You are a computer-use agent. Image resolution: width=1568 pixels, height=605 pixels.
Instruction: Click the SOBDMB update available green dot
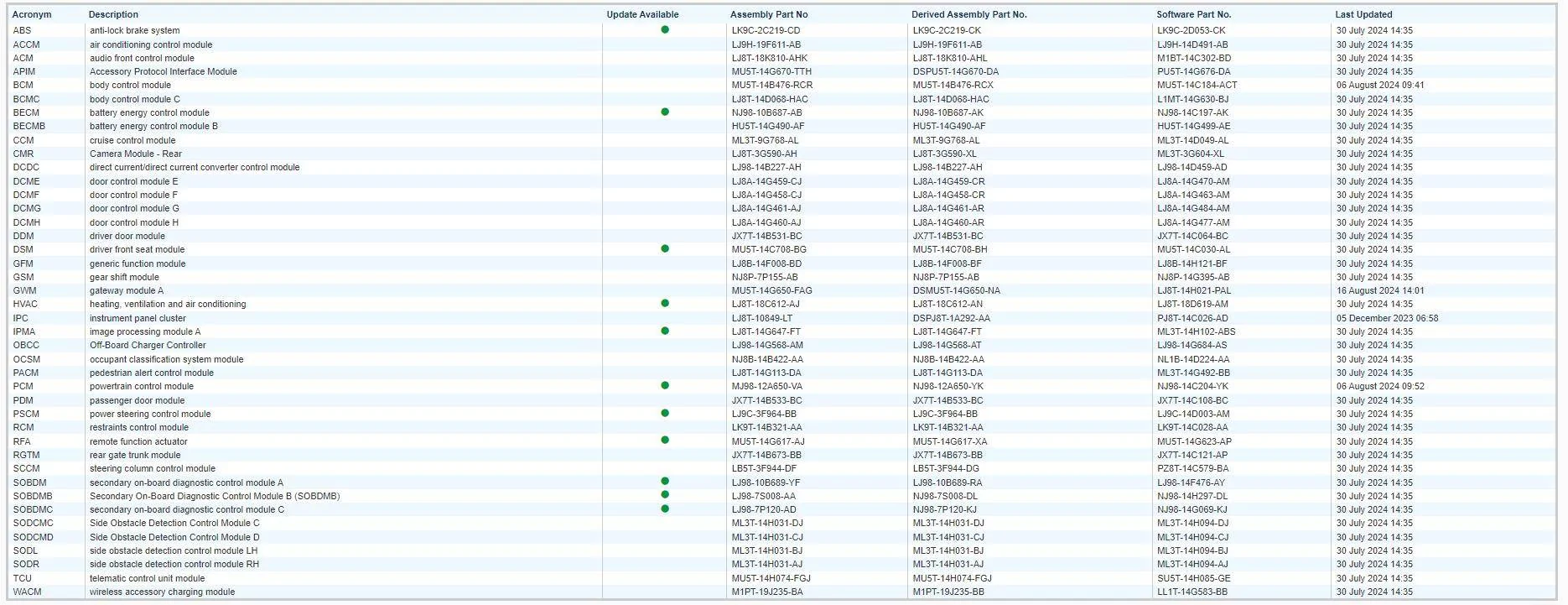click(x=665, y=495)
